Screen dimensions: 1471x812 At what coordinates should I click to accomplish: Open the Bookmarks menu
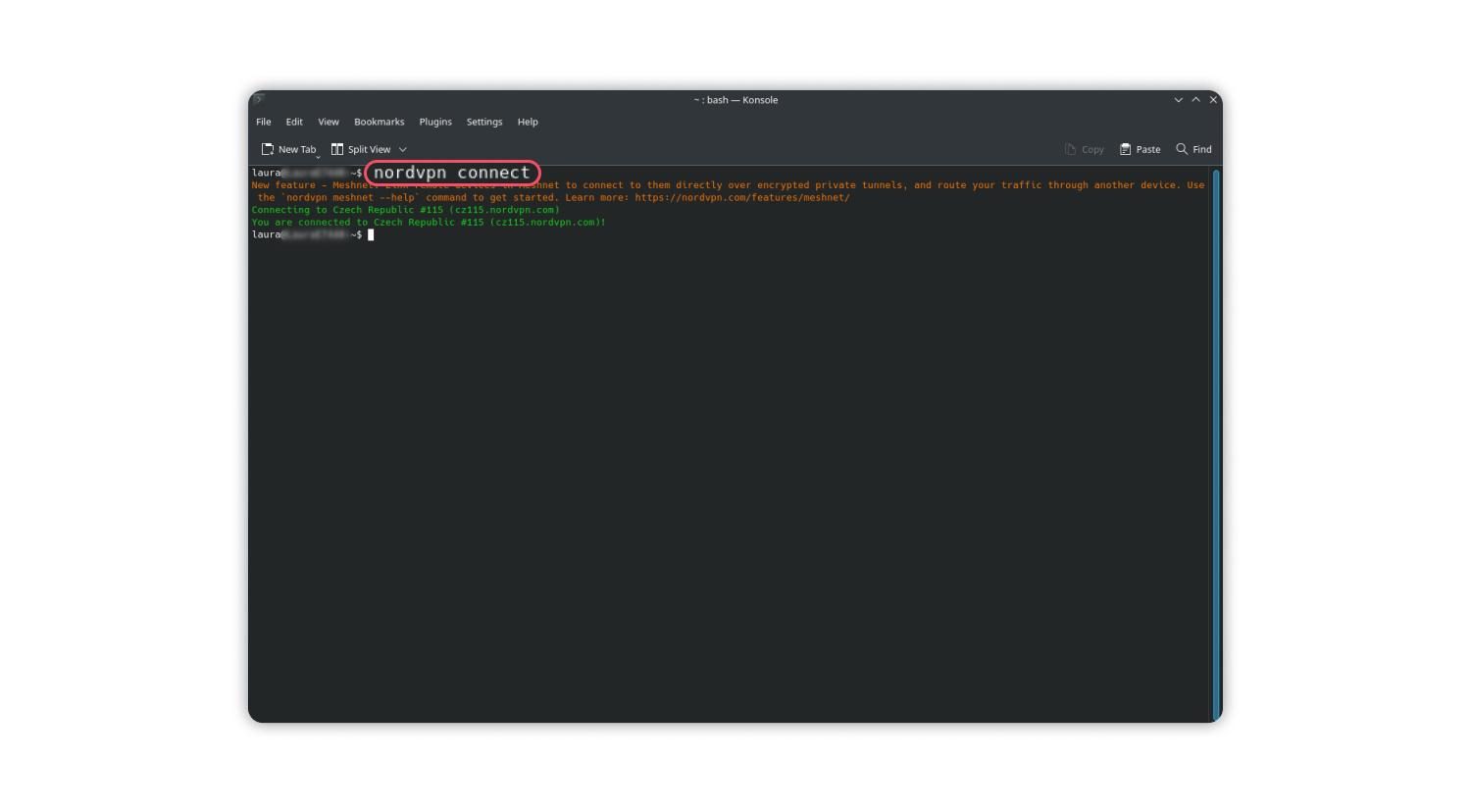point(379,122)
